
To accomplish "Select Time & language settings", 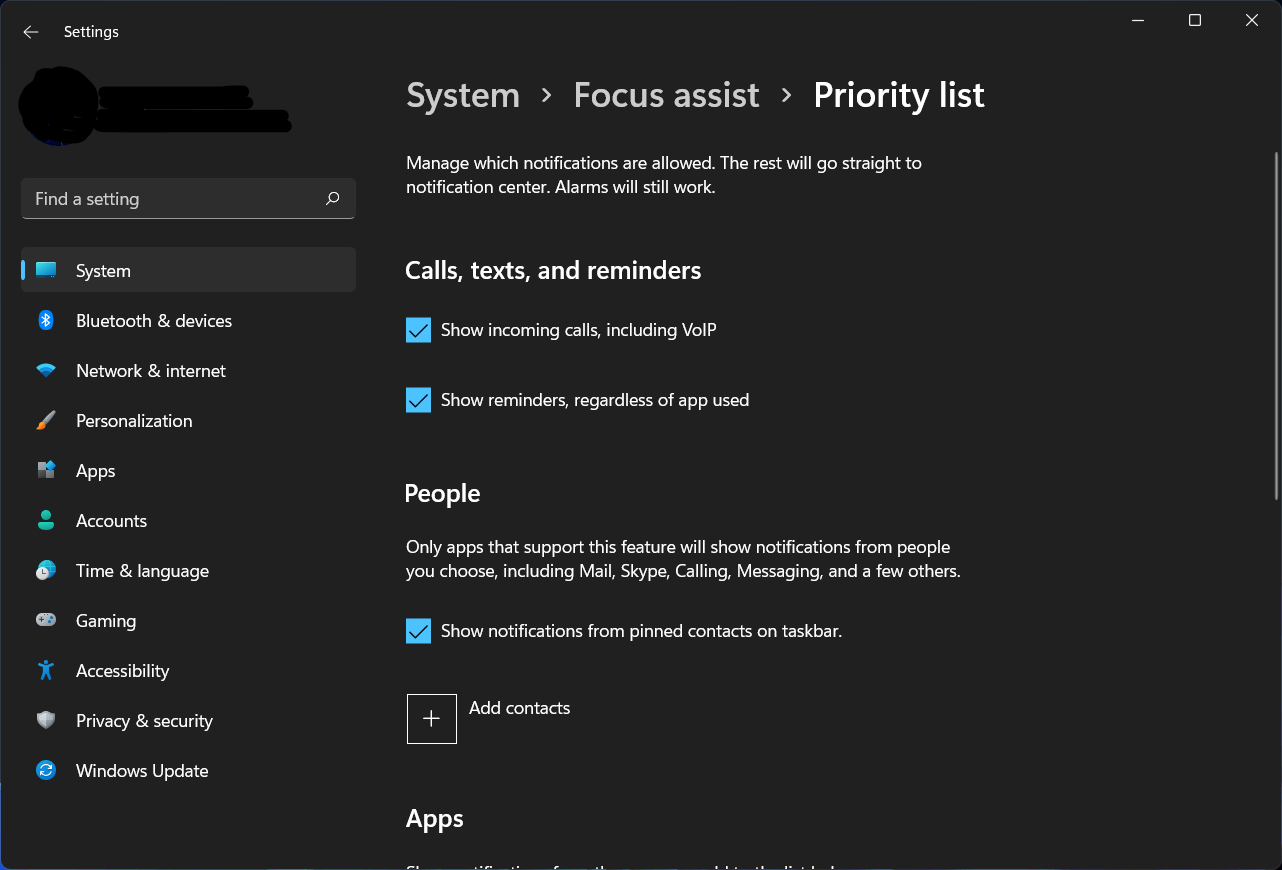I will (142, 570).
